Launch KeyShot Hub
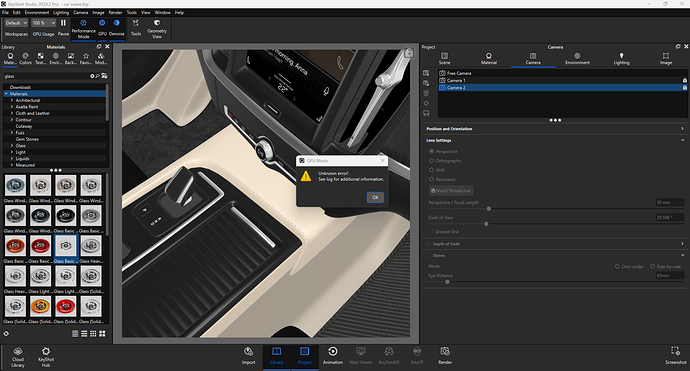Image resolution: width=690 pixels, height=371 pixels. tap(46, 356)
